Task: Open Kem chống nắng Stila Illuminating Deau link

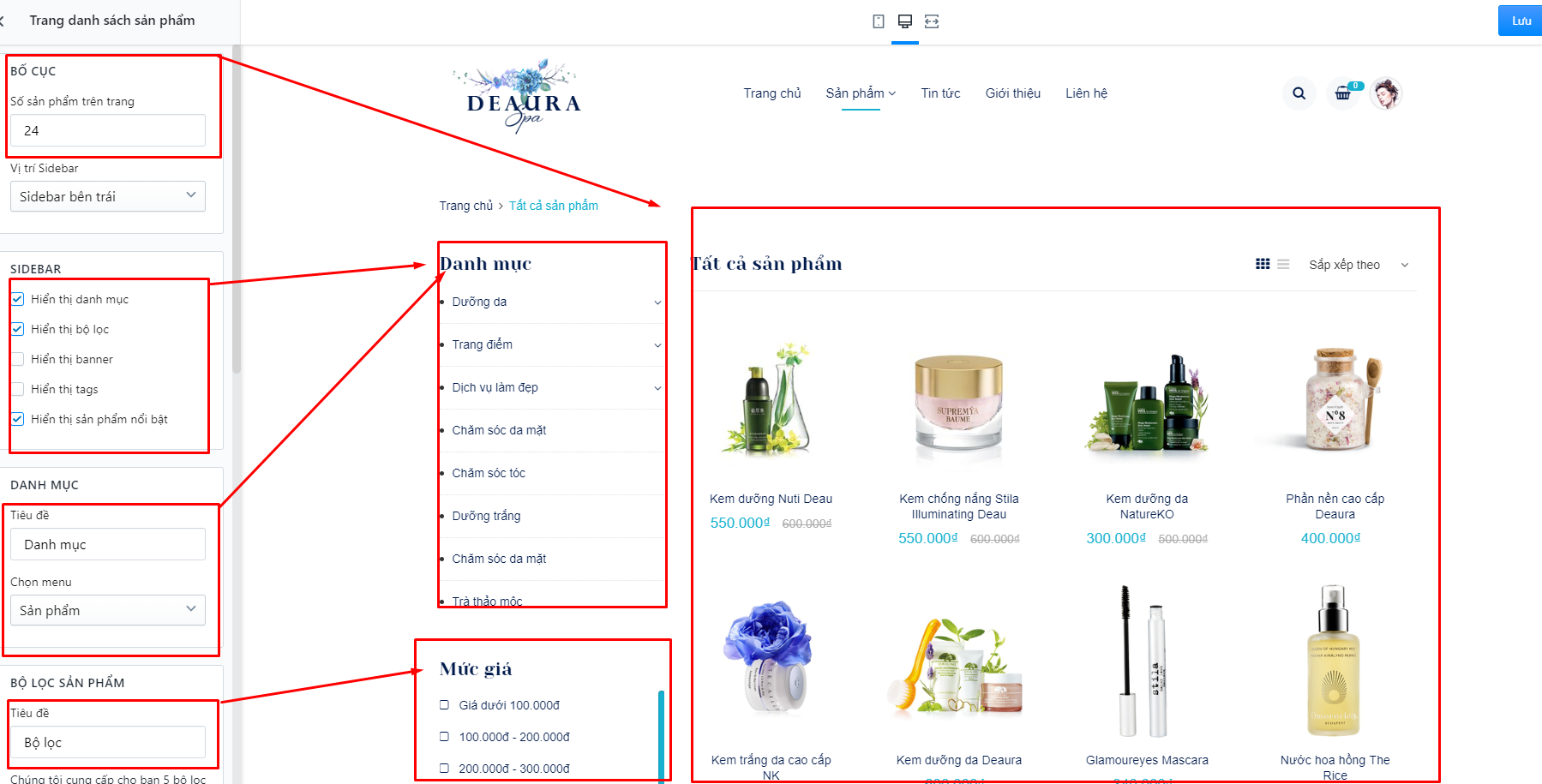Action: click(x=959, y=506)
